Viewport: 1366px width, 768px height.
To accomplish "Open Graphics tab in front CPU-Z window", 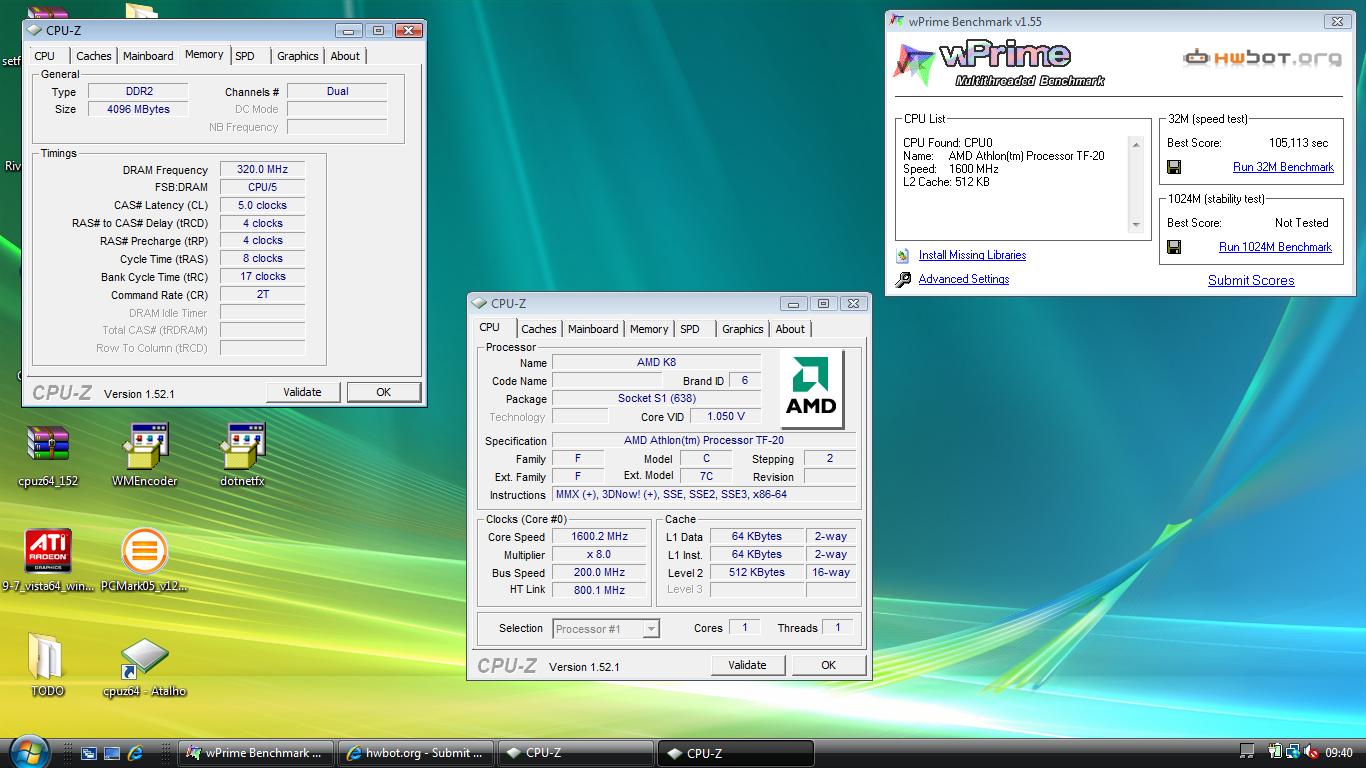I will pos(743,329).
